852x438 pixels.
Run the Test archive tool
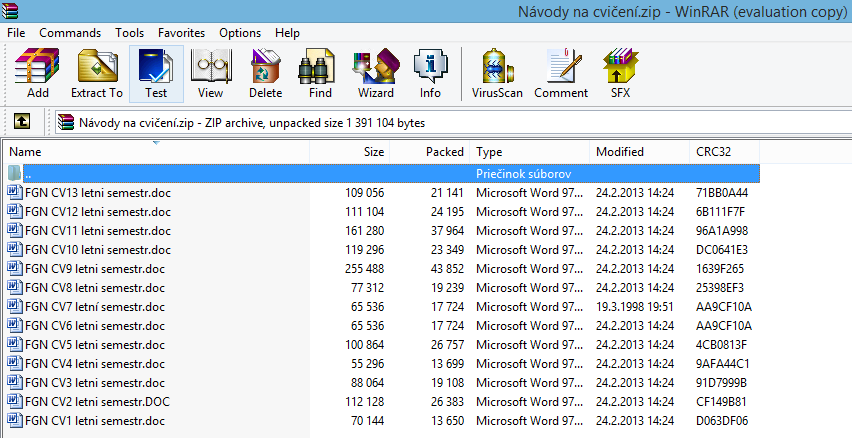156,73
